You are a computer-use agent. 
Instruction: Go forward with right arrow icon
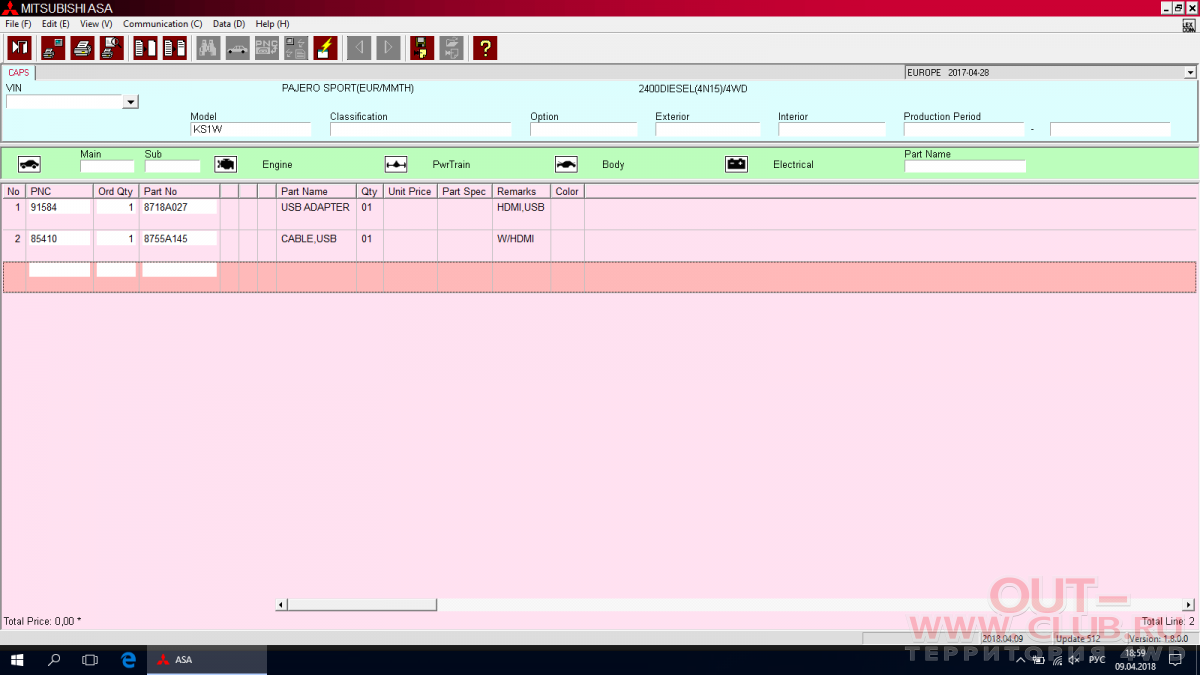388,47
